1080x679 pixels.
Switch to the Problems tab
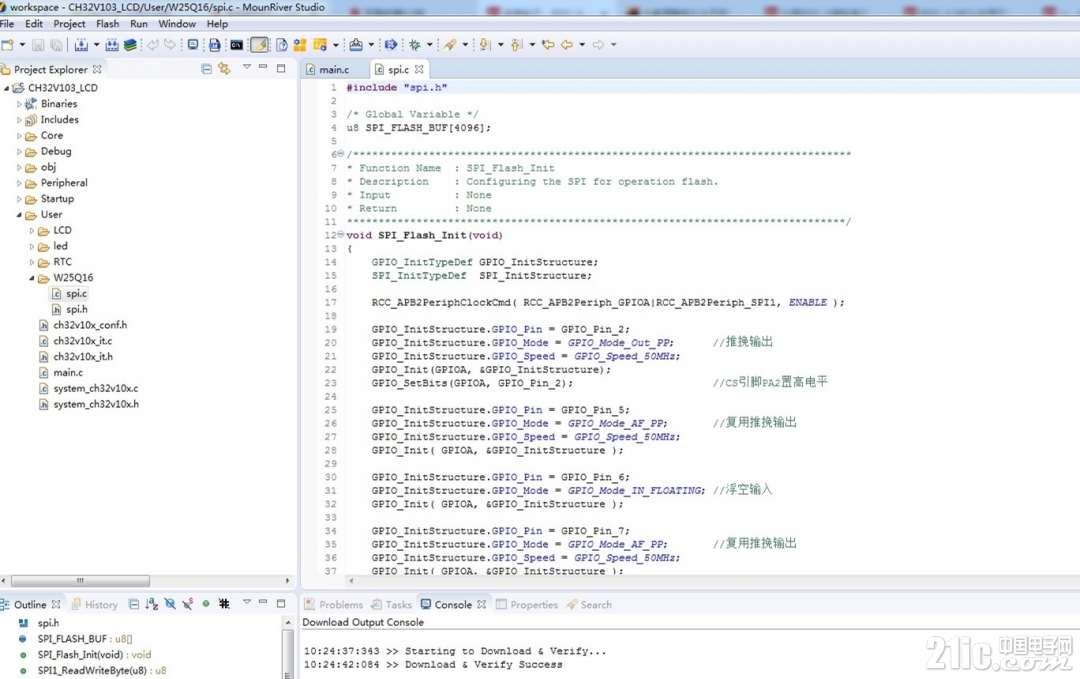334,605
